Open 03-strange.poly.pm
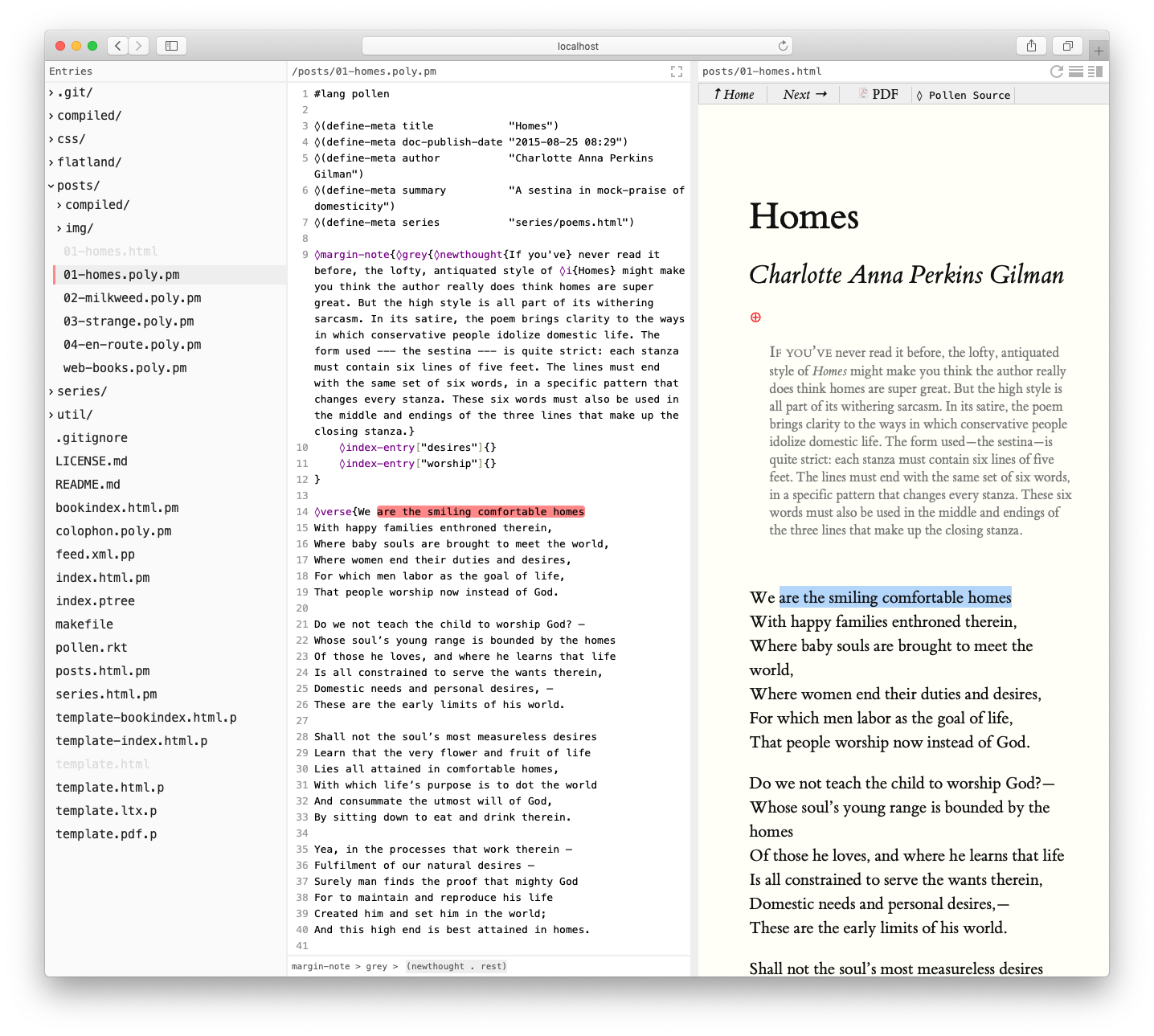The height and width of the screenshot is (1036, 1154). (129, 321)
